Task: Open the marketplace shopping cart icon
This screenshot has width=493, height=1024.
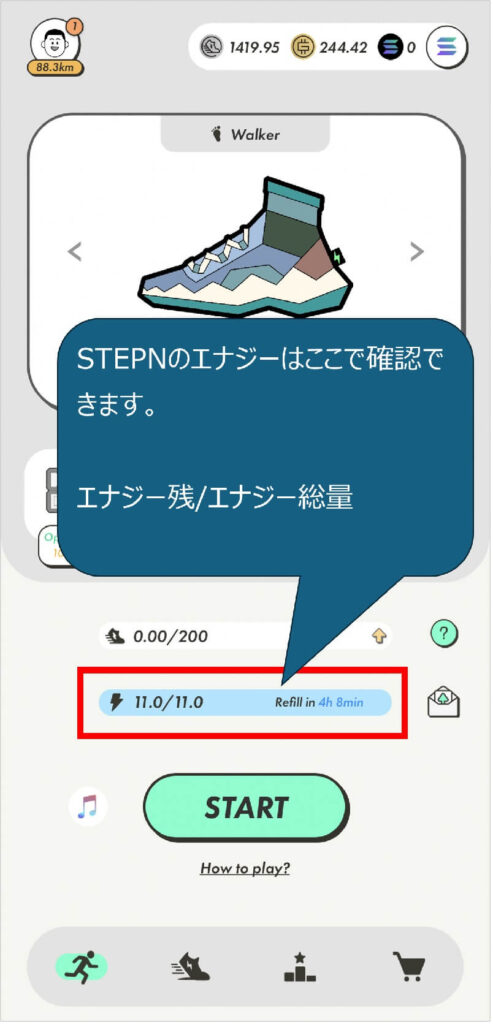Action: coord(408,967)
